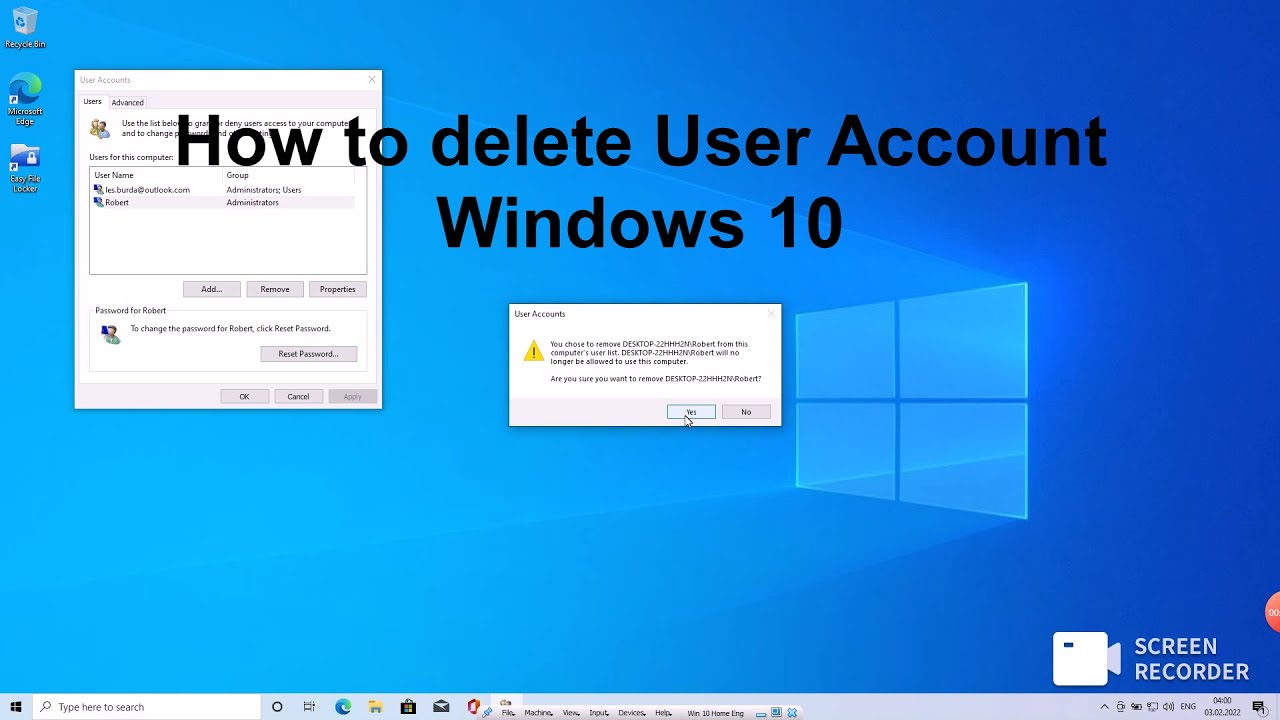1280x720 pixels.
Task: Click OK in the User Accounts window
Action: 244,397
